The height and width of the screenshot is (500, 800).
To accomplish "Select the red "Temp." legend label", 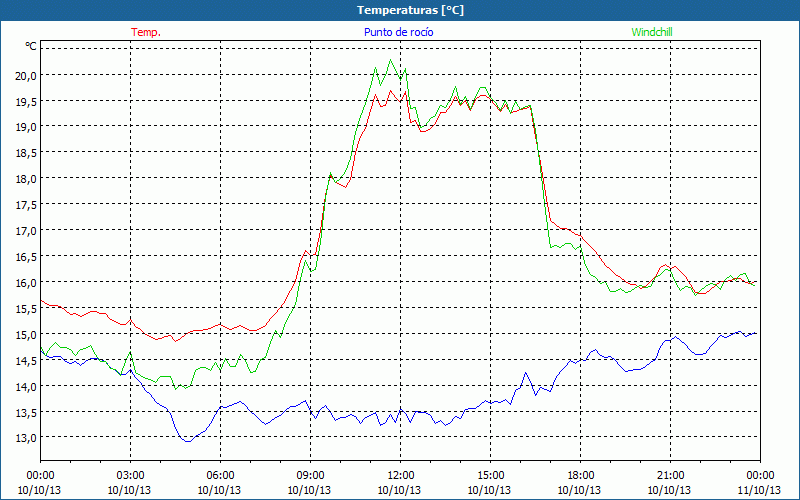I will pyautogui.click(x=146, y=32).
